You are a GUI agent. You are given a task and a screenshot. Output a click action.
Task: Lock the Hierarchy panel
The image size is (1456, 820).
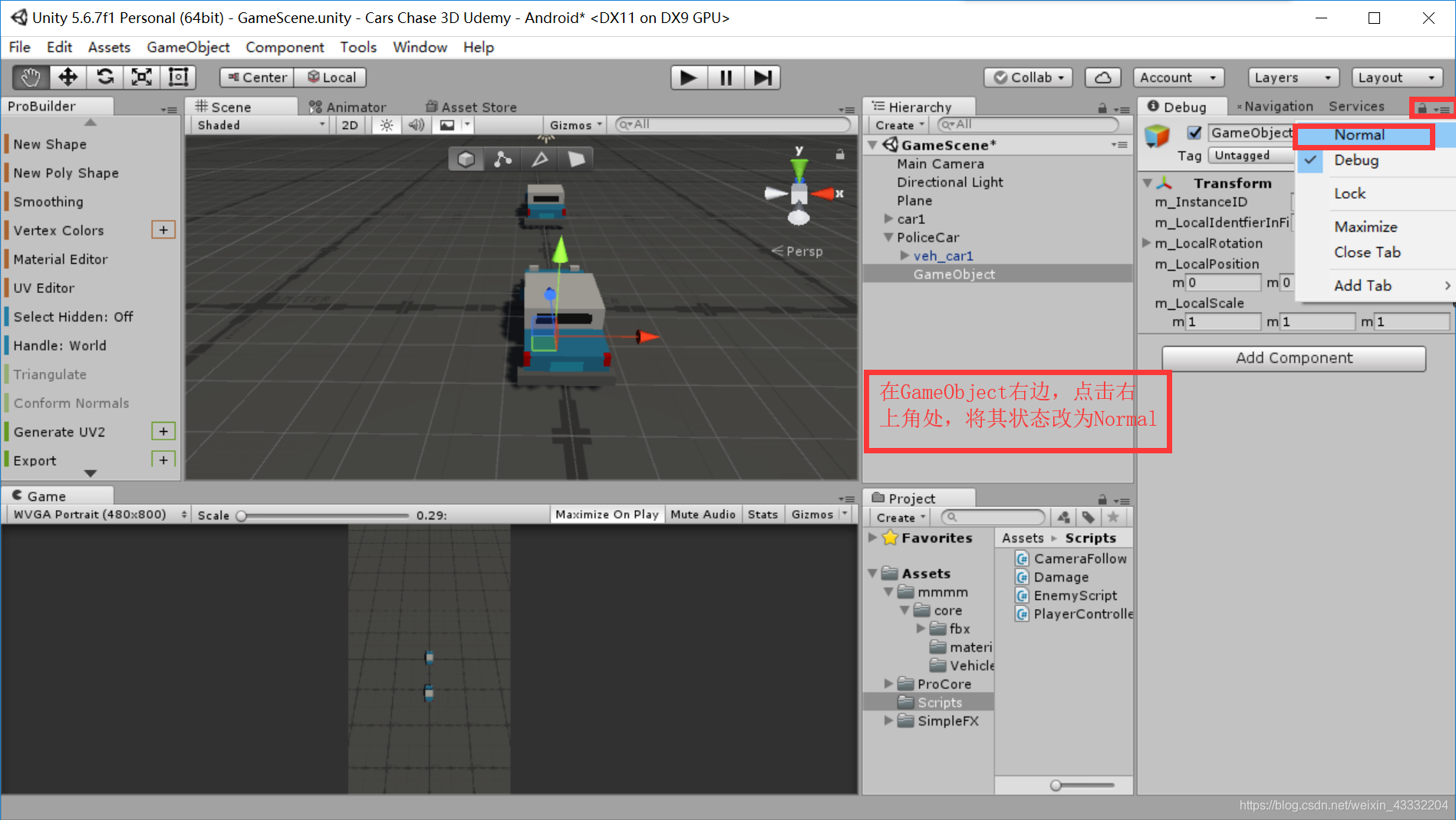click(x=1102, y=108)
